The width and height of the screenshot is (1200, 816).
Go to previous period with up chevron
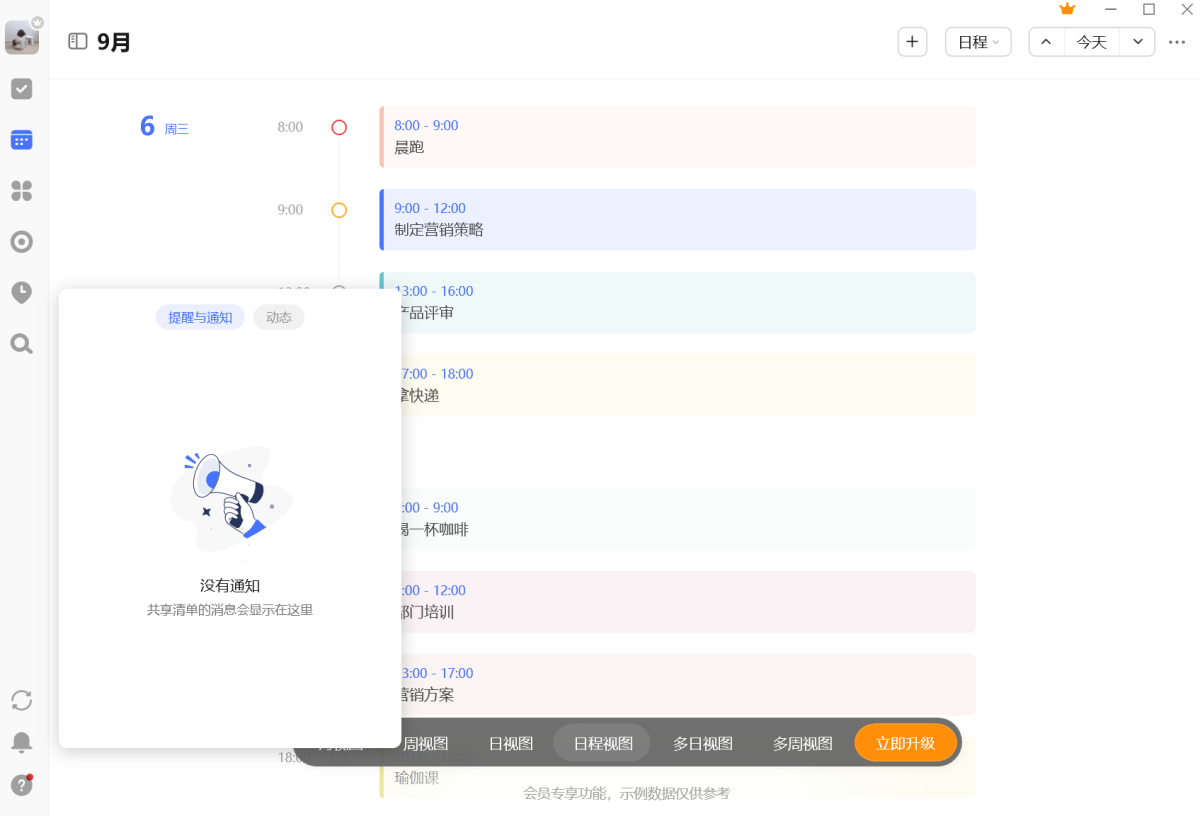(x=1046, y=42)
